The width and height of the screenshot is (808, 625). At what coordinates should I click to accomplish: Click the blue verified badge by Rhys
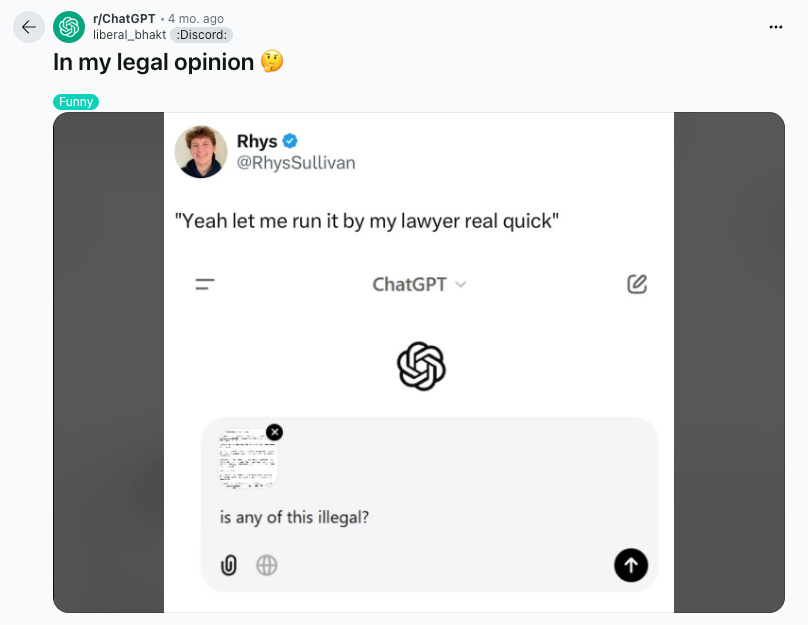pyautogui.click(x=290, y=141)
